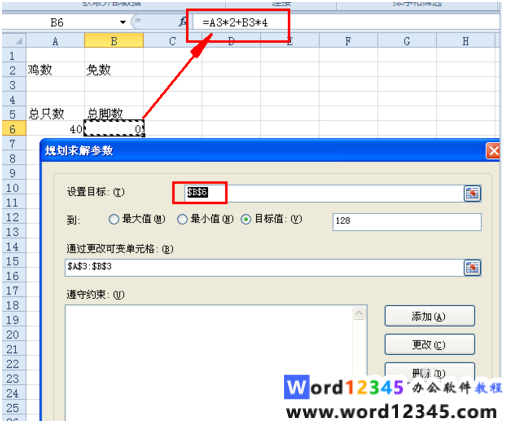Click the variable cells field $A$3:$B$3
This screenshot has width=507, height=428.
(x=264, y=268)
